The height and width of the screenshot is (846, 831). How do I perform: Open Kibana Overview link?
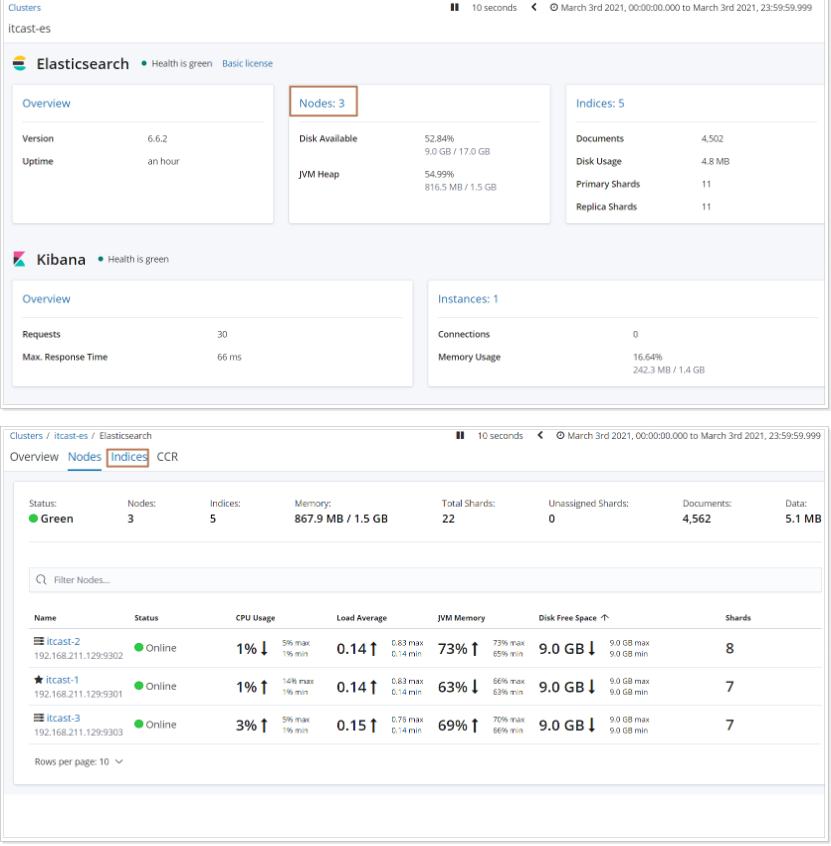[46, 299]
